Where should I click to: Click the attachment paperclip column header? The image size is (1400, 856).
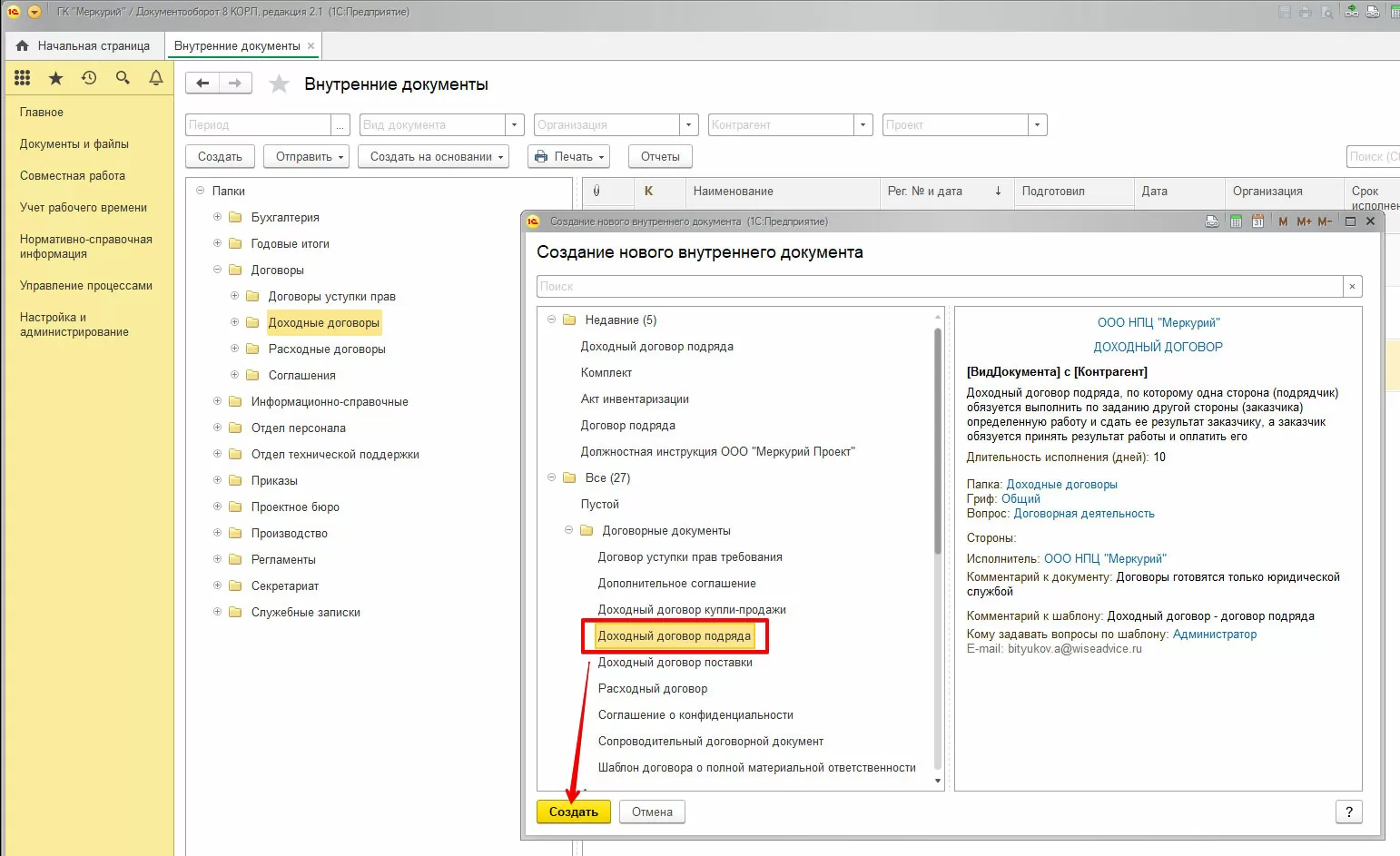point(596,192)
